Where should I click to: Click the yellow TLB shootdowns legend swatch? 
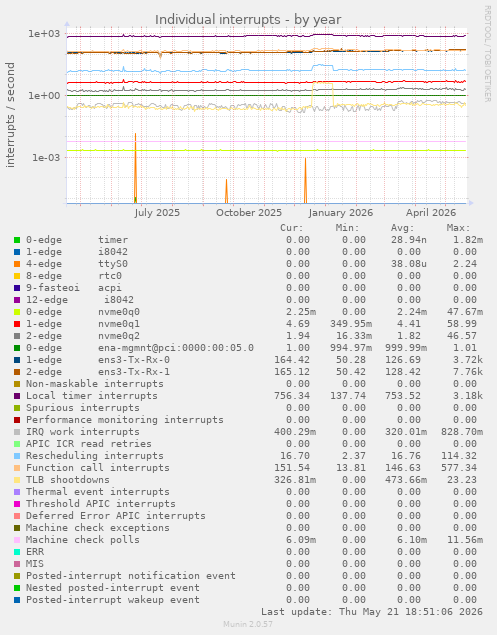coord(17,480)
